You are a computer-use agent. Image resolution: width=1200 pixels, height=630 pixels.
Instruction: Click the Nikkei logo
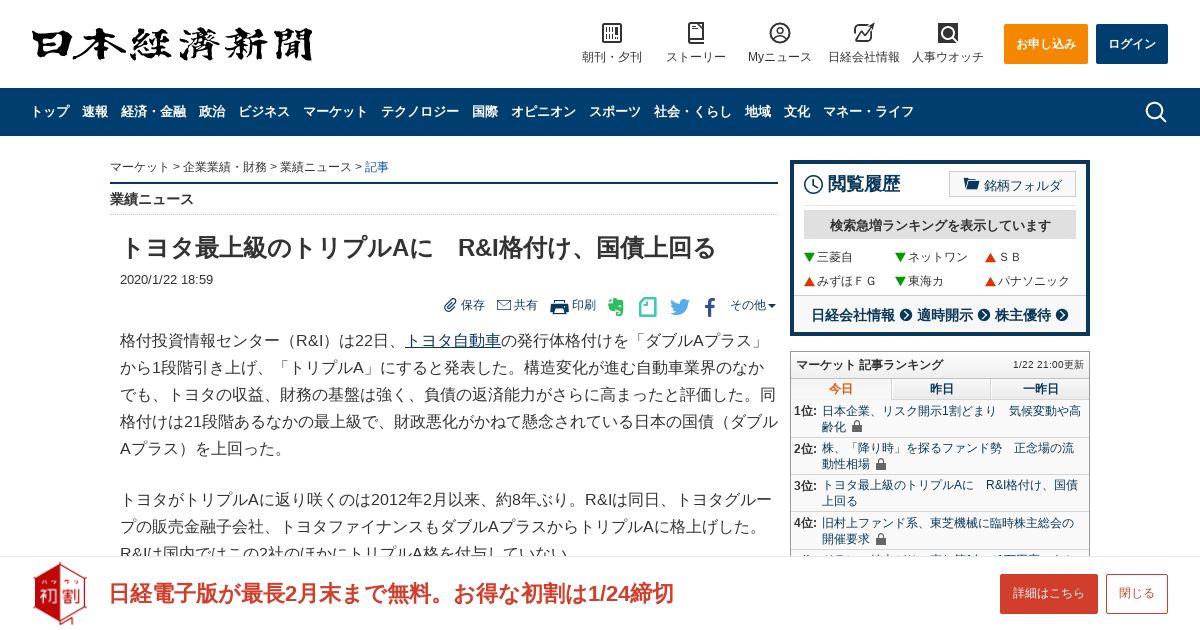click(x=172, y=44)
